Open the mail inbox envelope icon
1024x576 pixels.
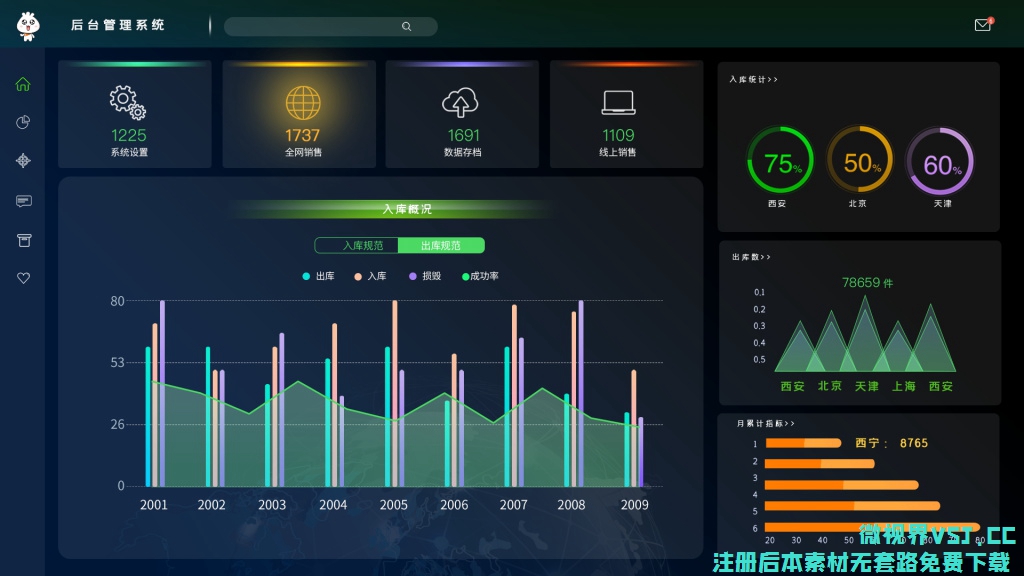[982, 25]
